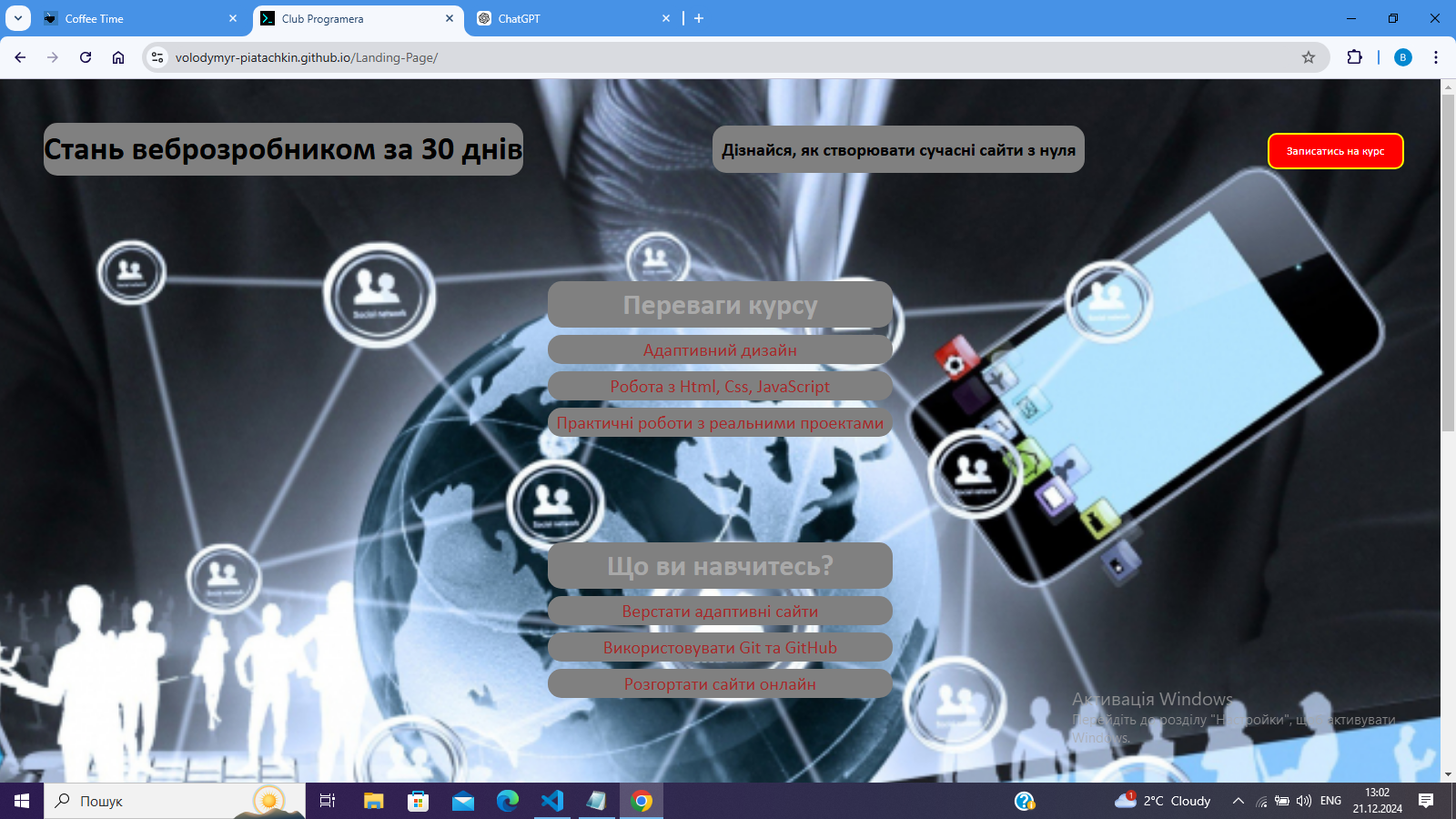Open Microsoft Store from the taskbar
Viewport: 1456px width, 819px height.
point(418,801)
